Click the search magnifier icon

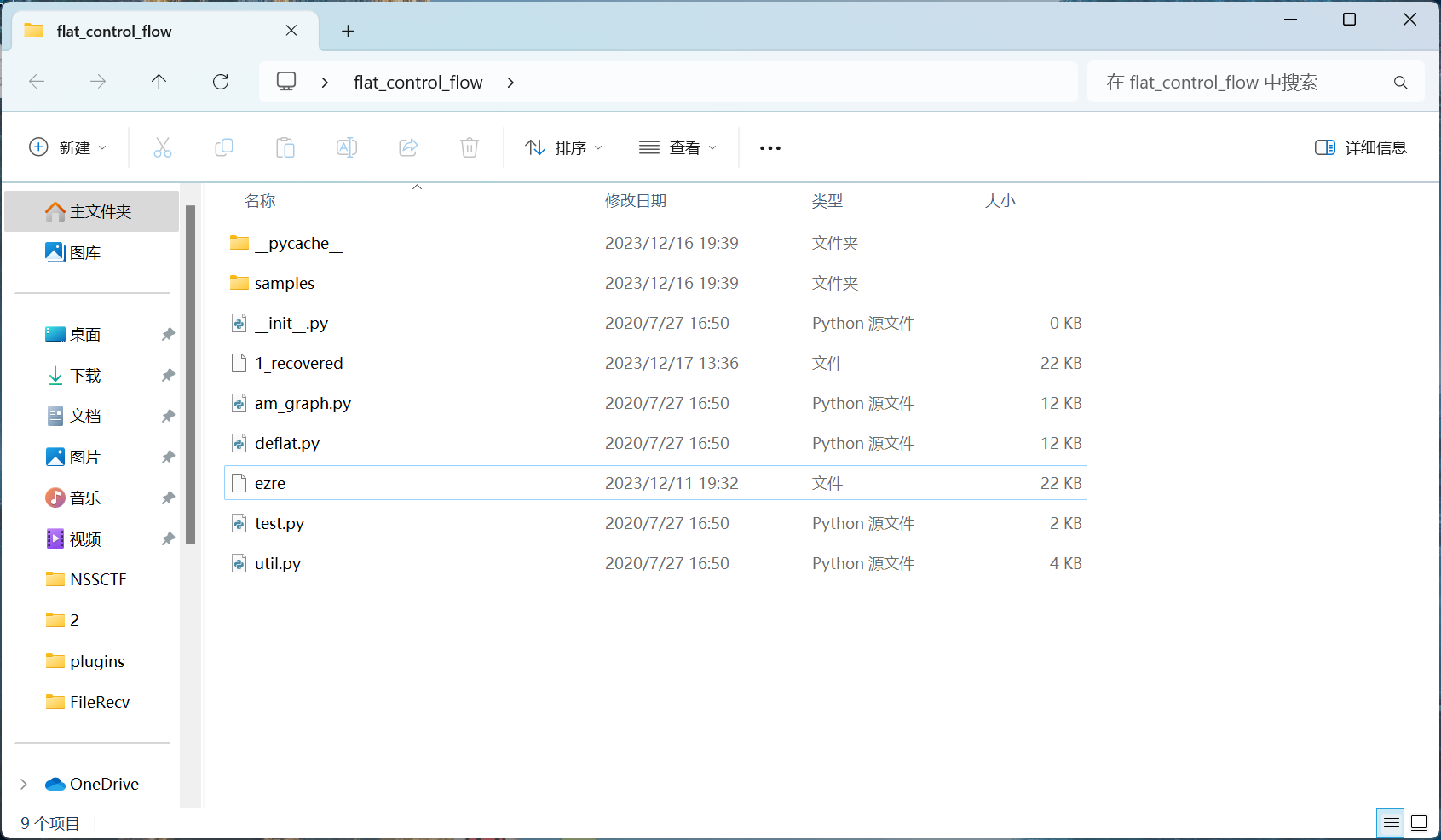(1401, 83)
